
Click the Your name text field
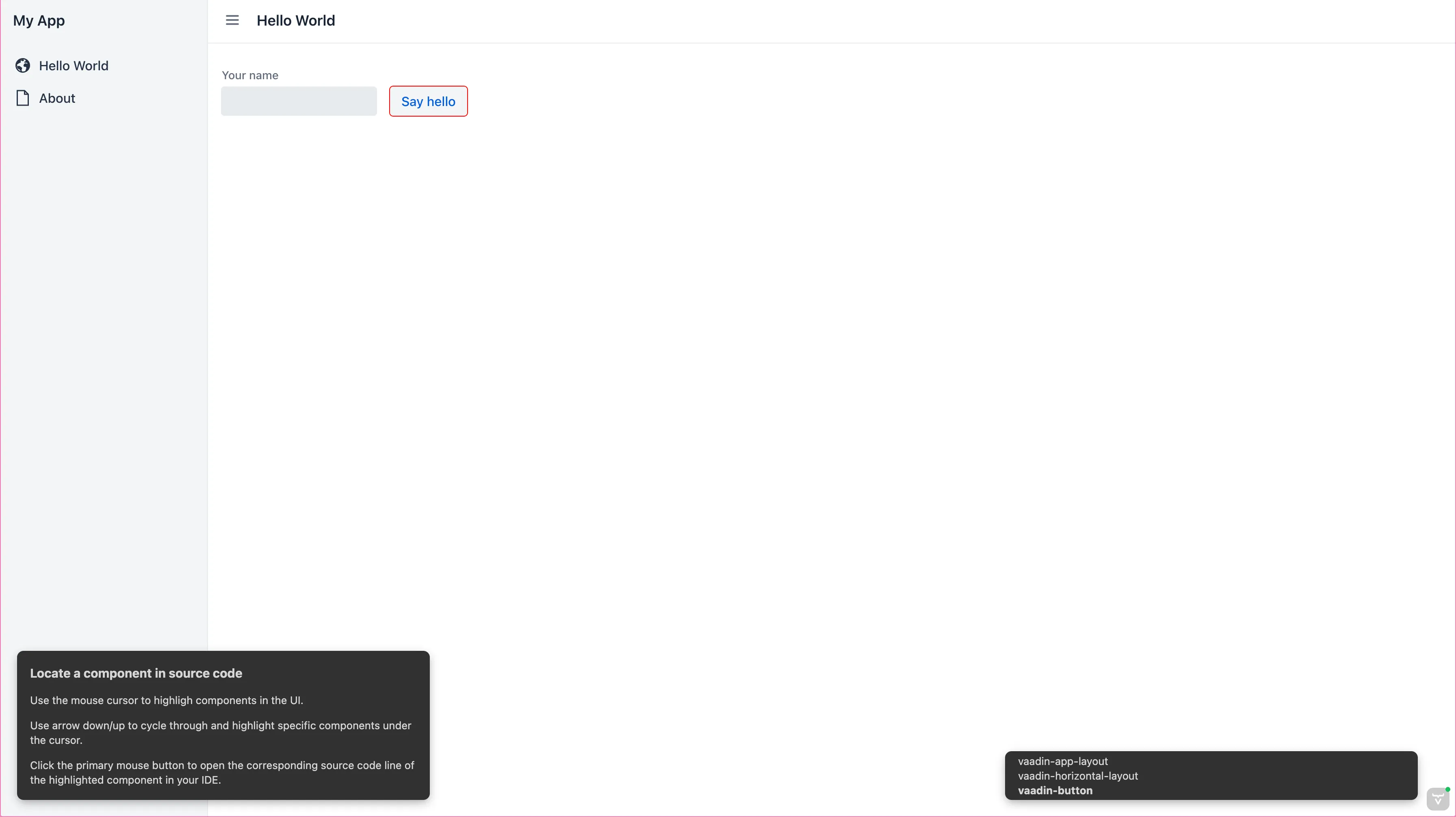[299, 101]
